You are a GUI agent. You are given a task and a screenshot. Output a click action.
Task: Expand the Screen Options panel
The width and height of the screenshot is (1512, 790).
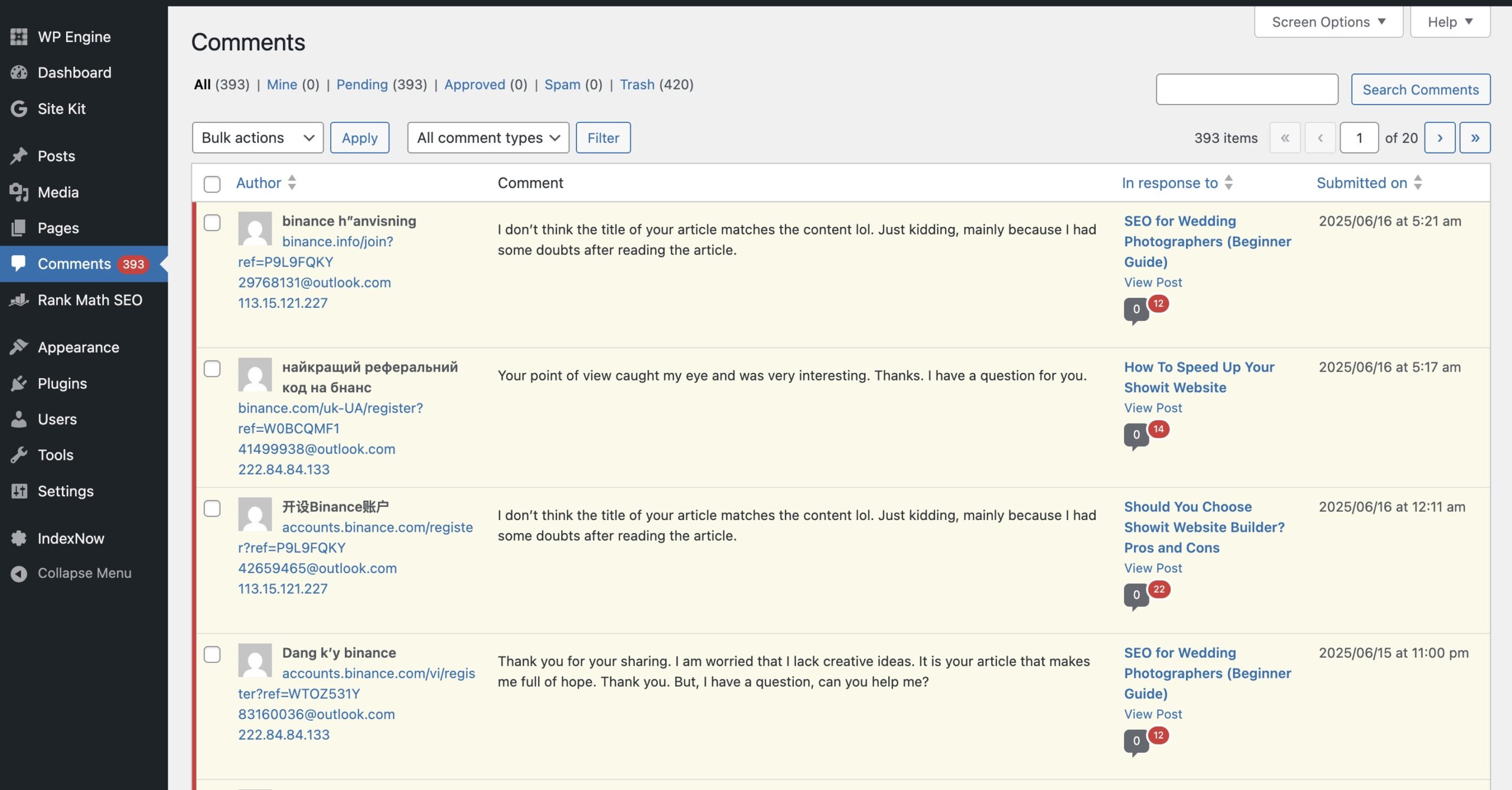(x=1328, y=22)
